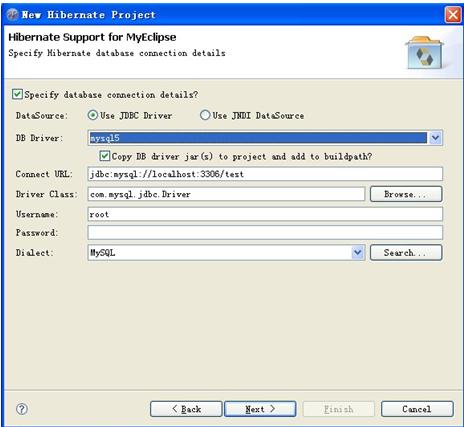The height and width of the screenshot is (427, 464).
Task: Return to previous page with Back
Action: click(x=186, y=409)
